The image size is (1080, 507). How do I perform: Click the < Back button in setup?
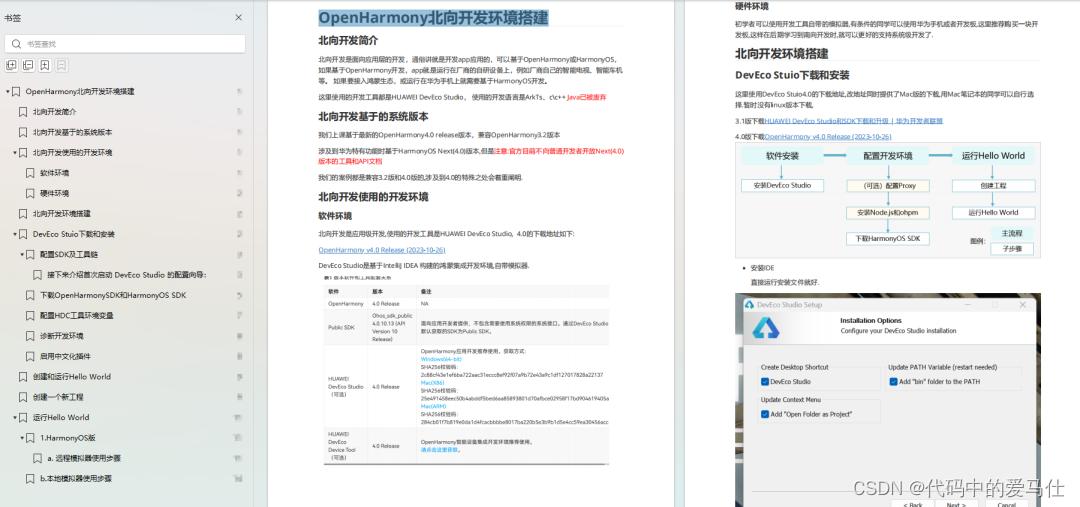point(912,504)
